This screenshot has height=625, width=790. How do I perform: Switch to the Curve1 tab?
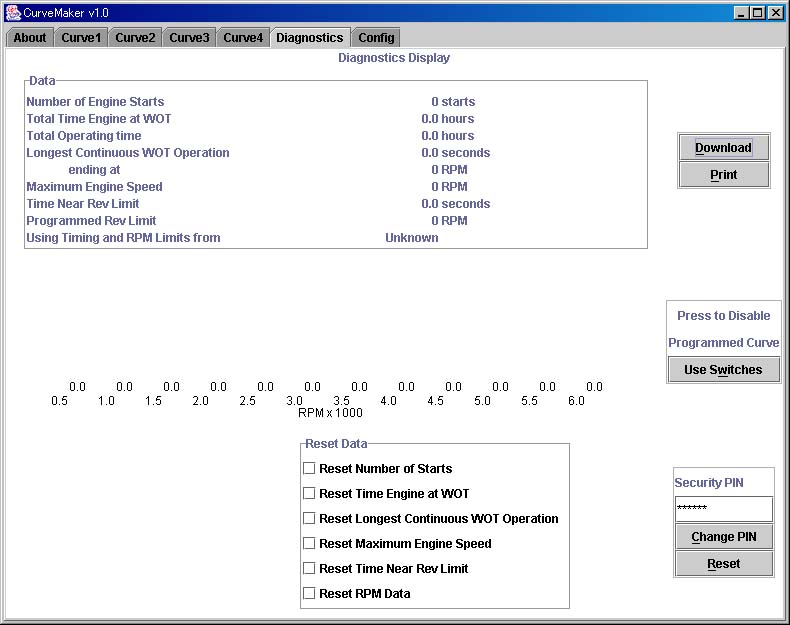point(81,38)
